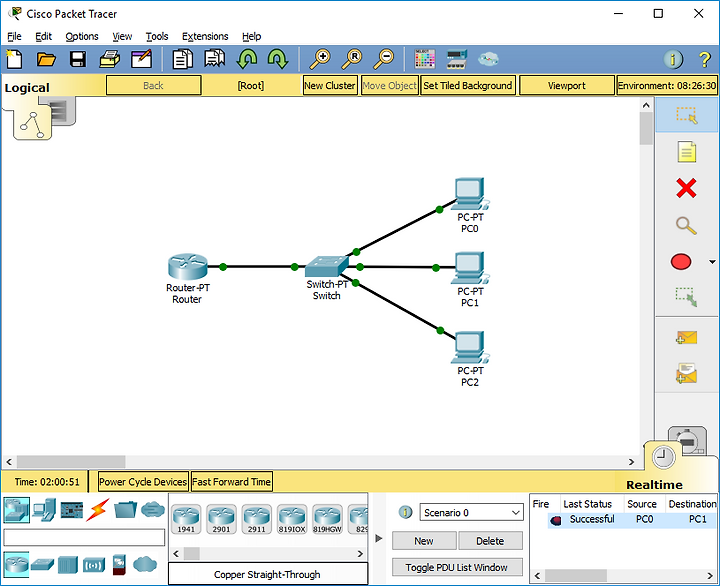This screenshot has height=586, width=720.
Task: Click Fast Forward Time button
Action: [231, 482]
